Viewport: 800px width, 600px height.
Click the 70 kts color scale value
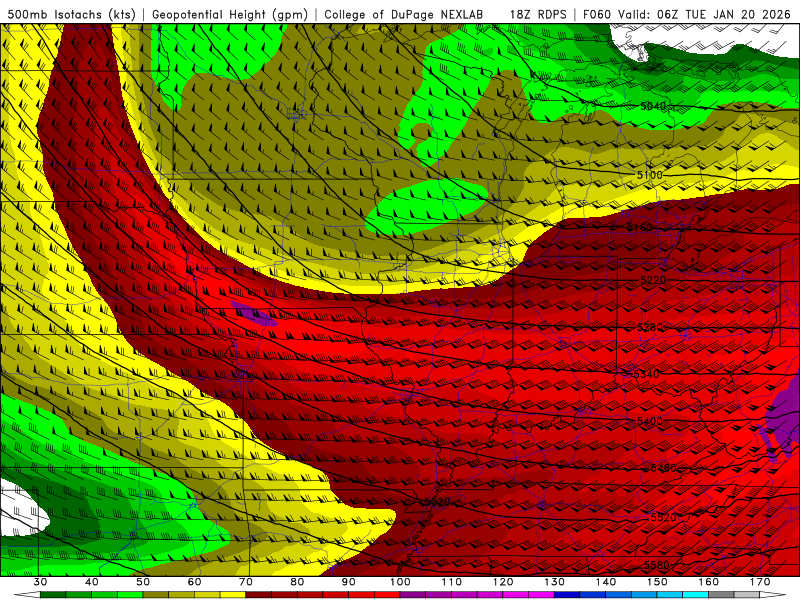point(246,582)
